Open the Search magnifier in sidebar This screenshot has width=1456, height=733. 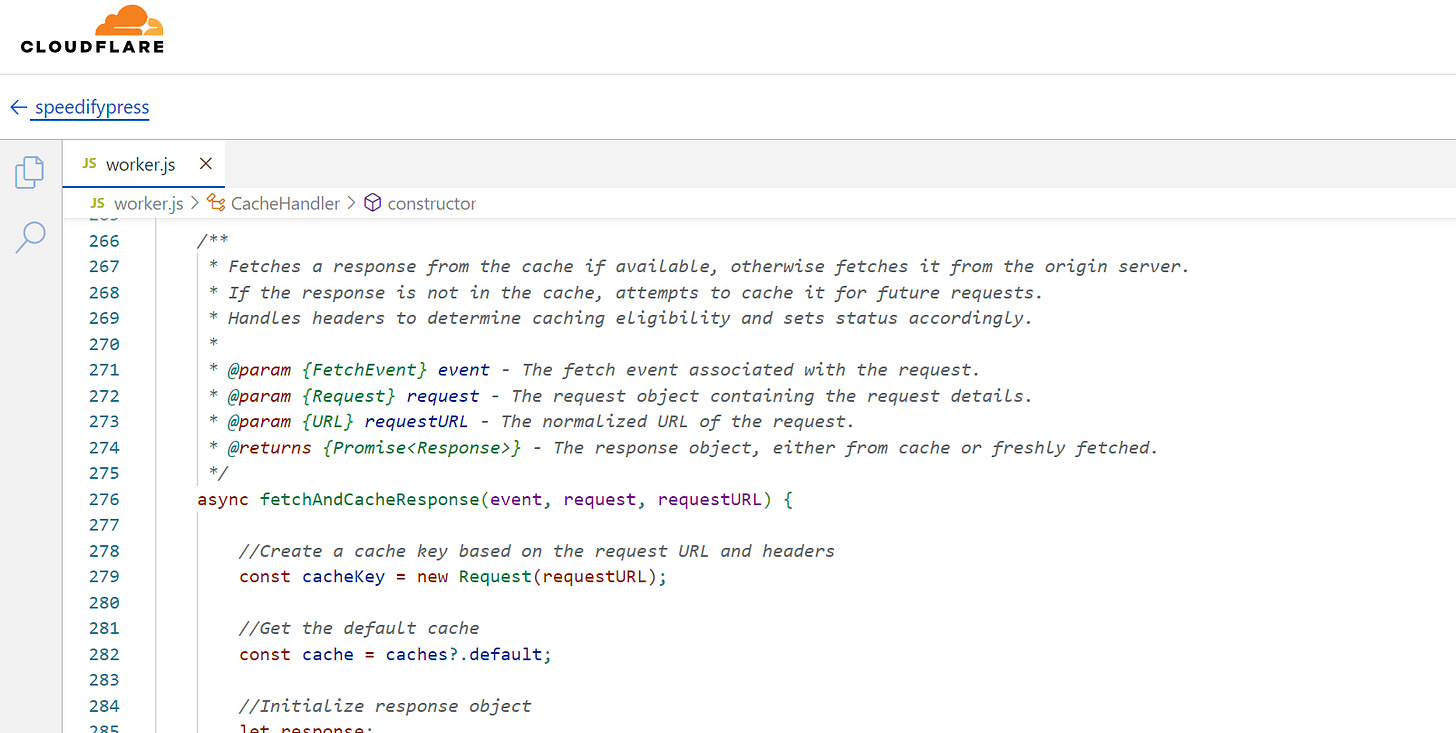tap(30, 237)
